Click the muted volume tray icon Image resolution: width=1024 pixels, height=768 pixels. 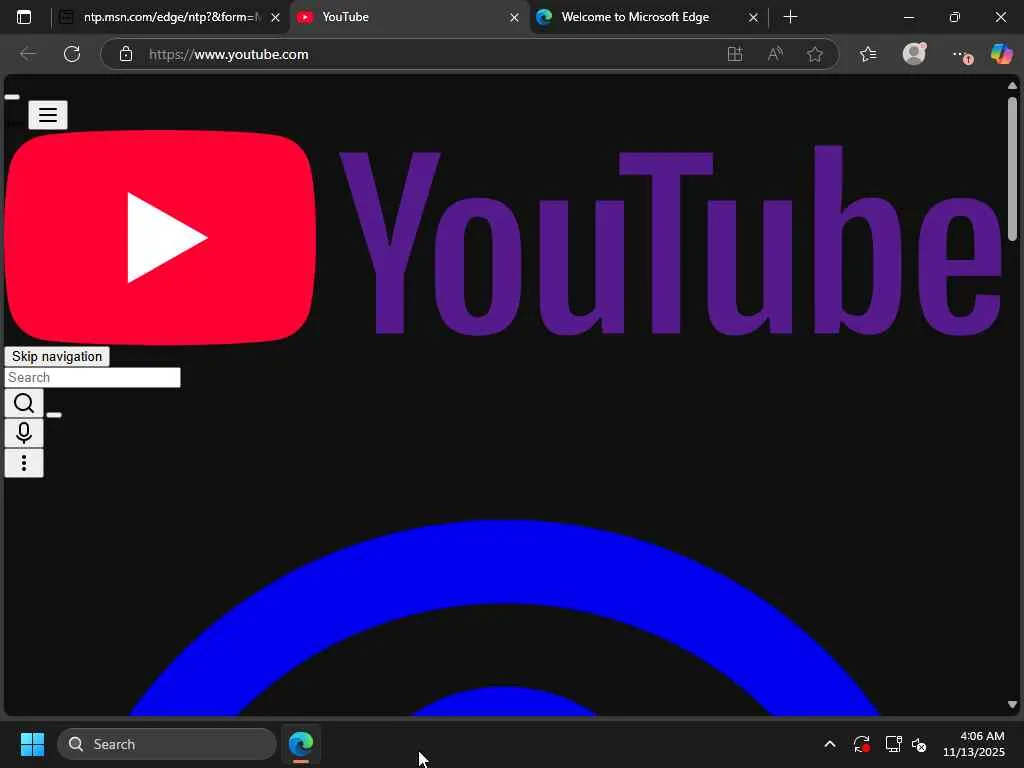tap(919, 744)
